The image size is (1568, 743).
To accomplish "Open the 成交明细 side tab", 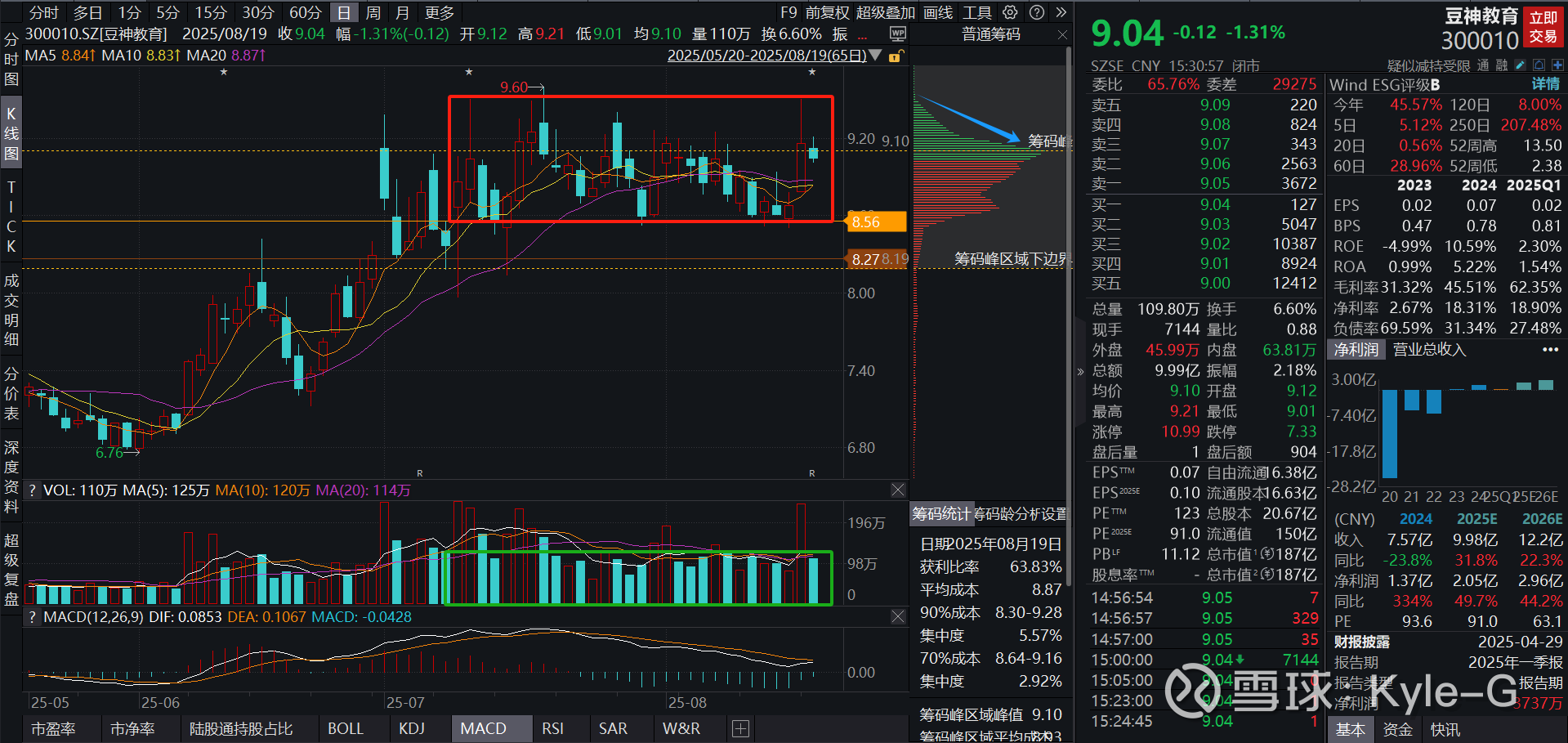I will (11, 310).
